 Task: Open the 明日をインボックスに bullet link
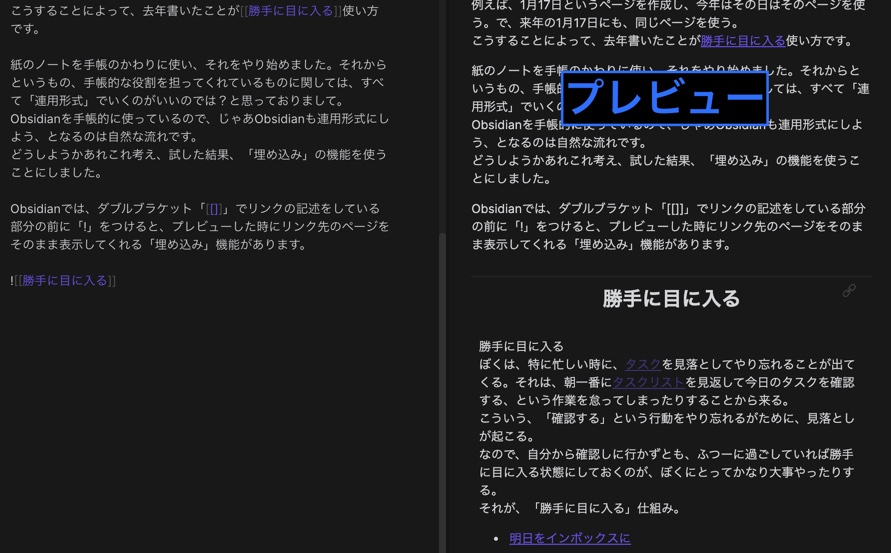(569, 538)
